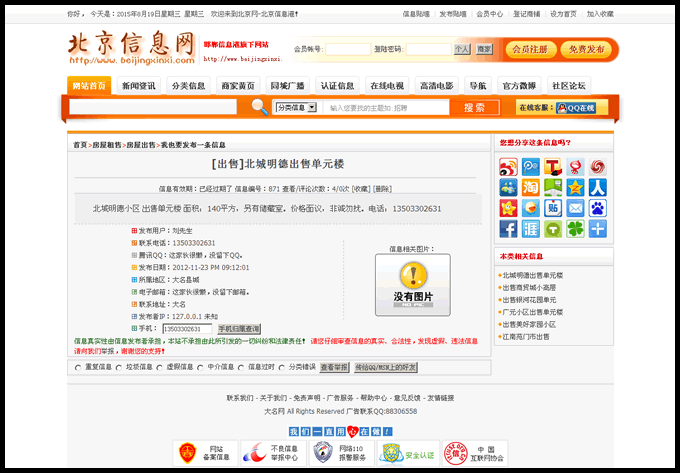Share by email envelope icon
This screenshot has height=473, width=680.
coord(575,208)
